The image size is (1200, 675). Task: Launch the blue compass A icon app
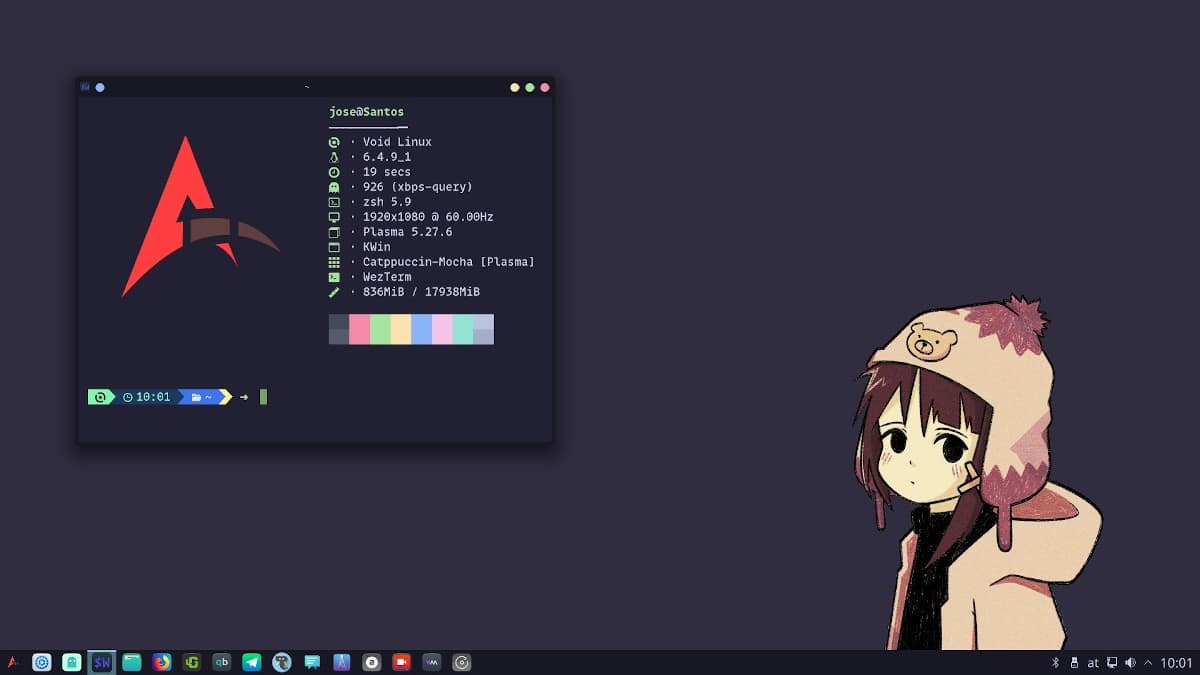(341, 662)
